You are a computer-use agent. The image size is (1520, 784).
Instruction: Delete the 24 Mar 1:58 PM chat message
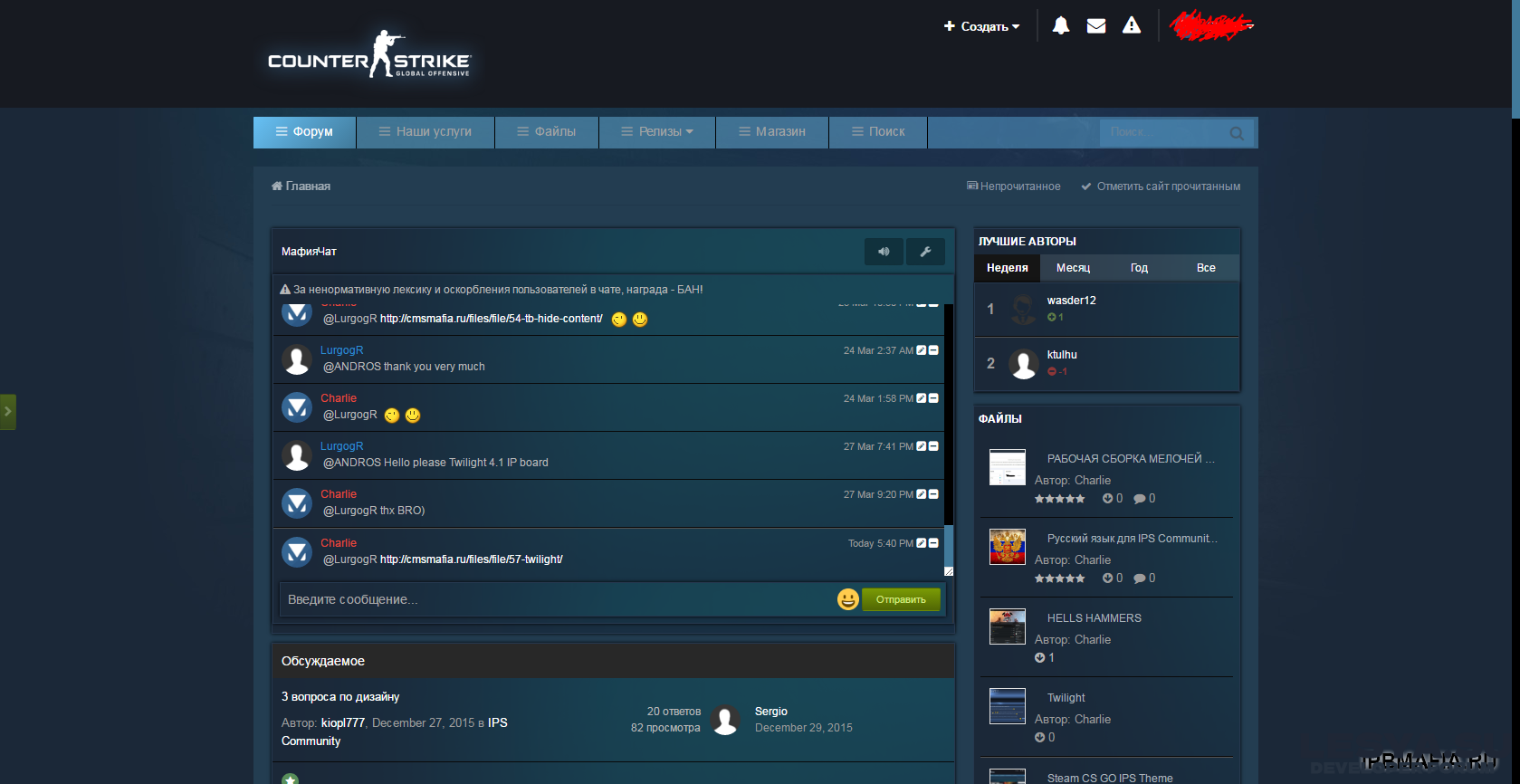[933, 398]
